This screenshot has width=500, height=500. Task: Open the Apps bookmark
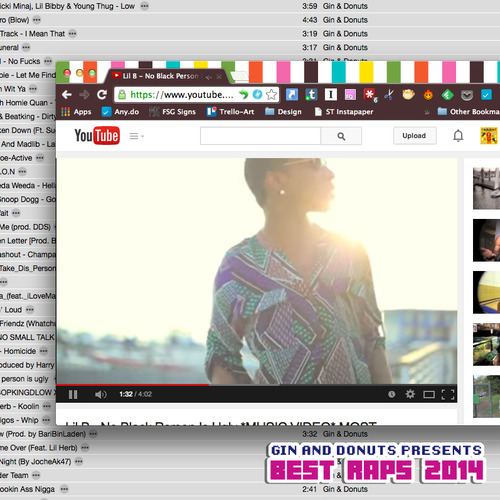(76, 112)
